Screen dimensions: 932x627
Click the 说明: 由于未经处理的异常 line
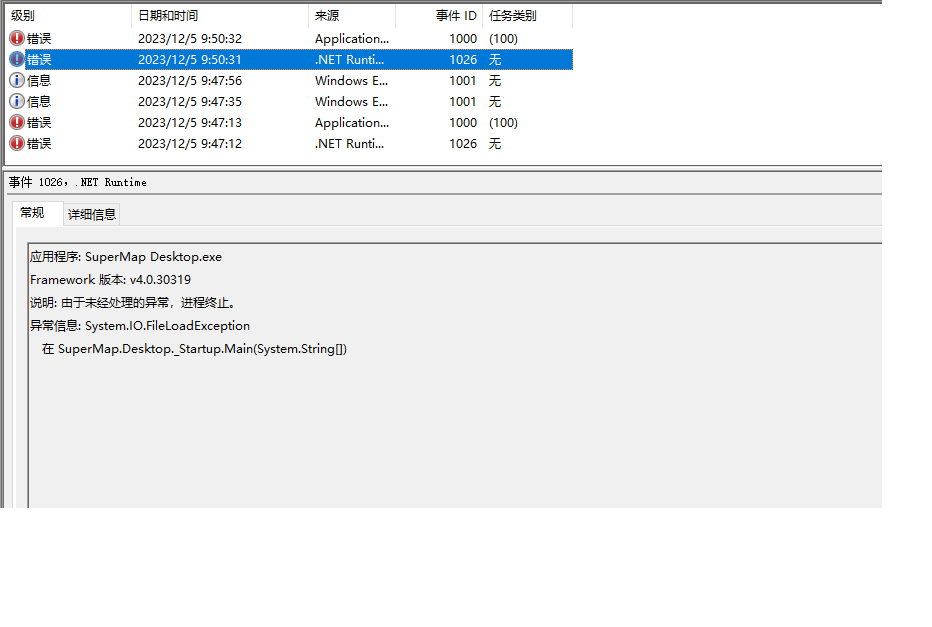134,303
